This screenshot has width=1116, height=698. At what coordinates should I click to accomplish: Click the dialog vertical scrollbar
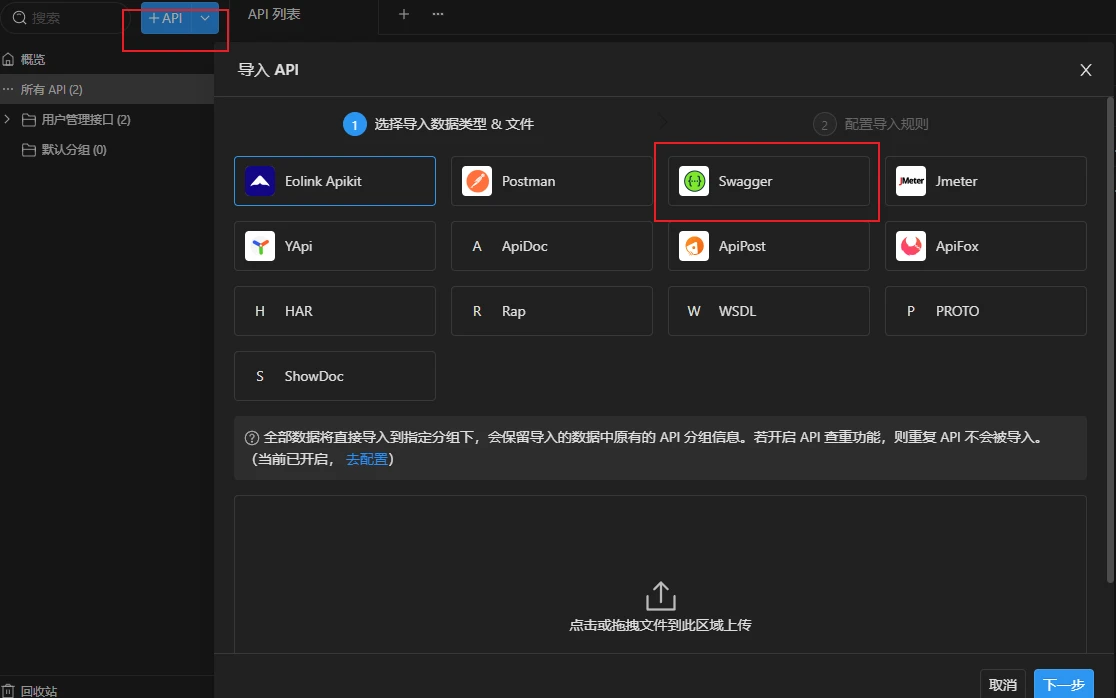click(x=1110, y=340)
